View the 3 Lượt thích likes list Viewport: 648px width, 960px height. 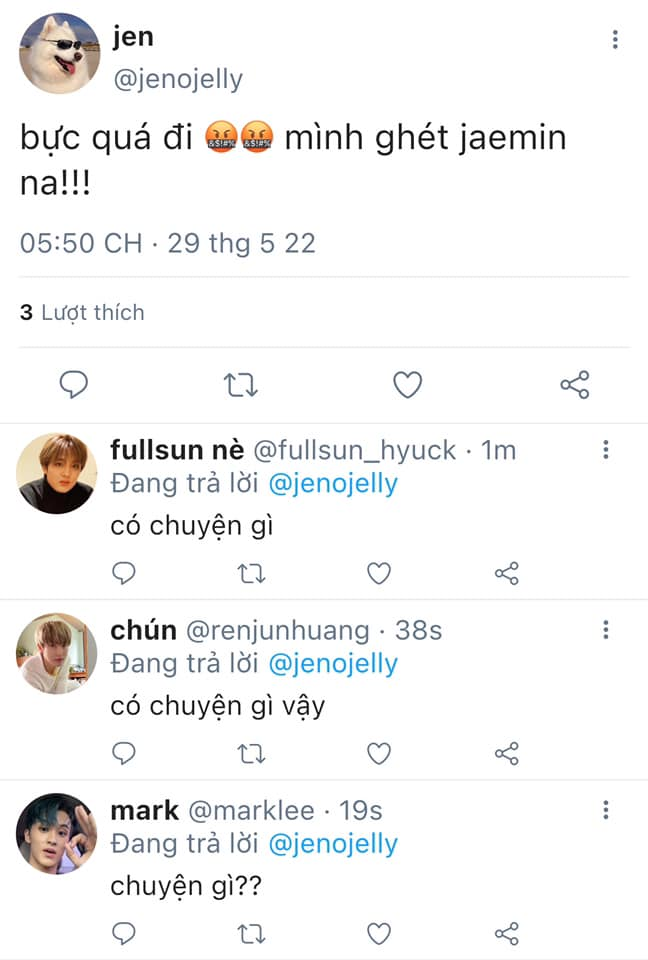(82, 313)
